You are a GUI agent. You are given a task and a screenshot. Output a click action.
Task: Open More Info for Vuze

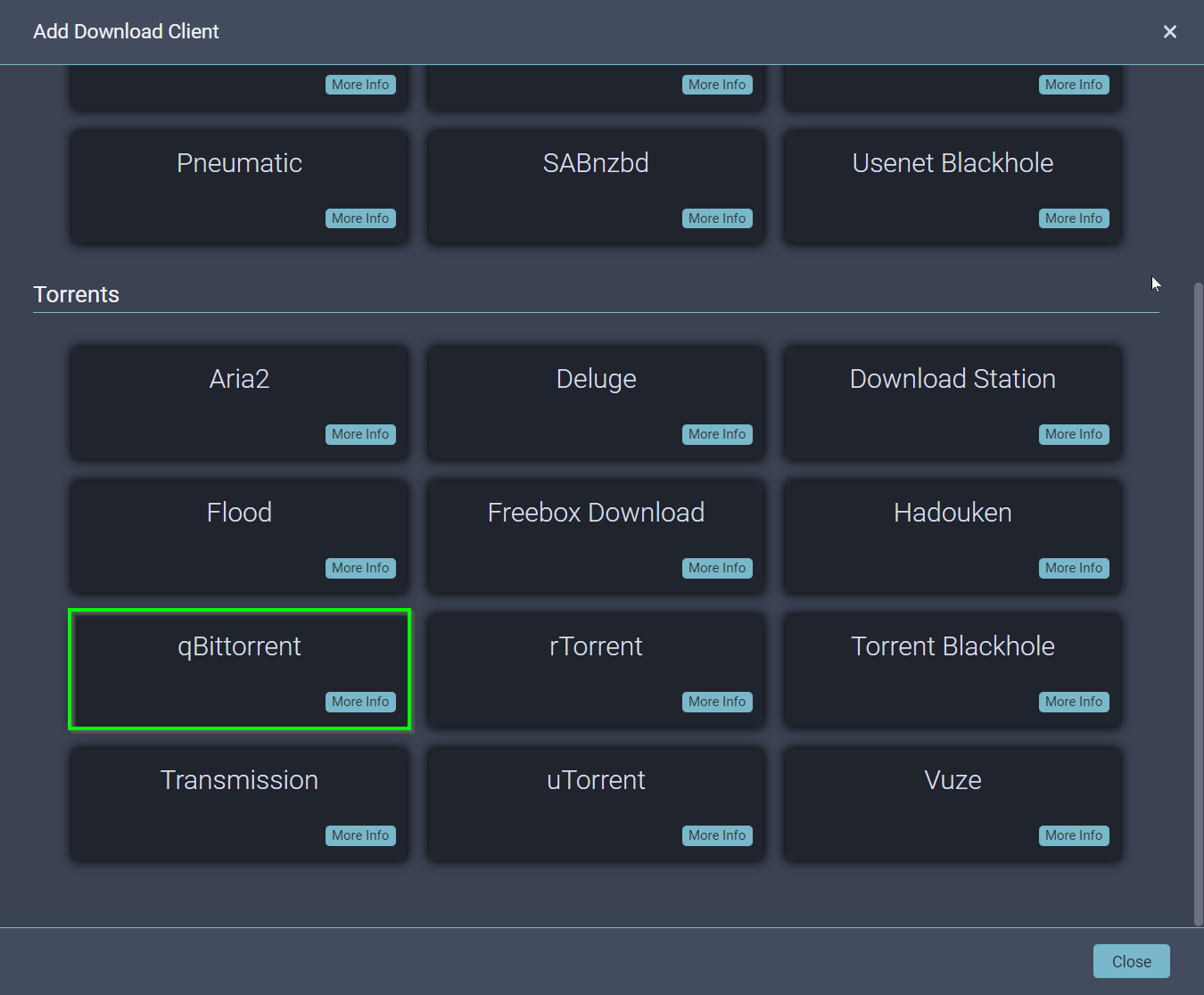click(1074, 835)
